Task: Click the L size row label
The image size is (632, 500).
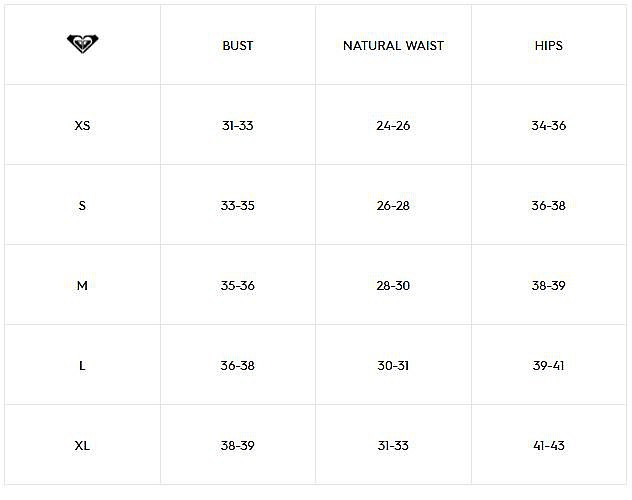Action: 82,366
